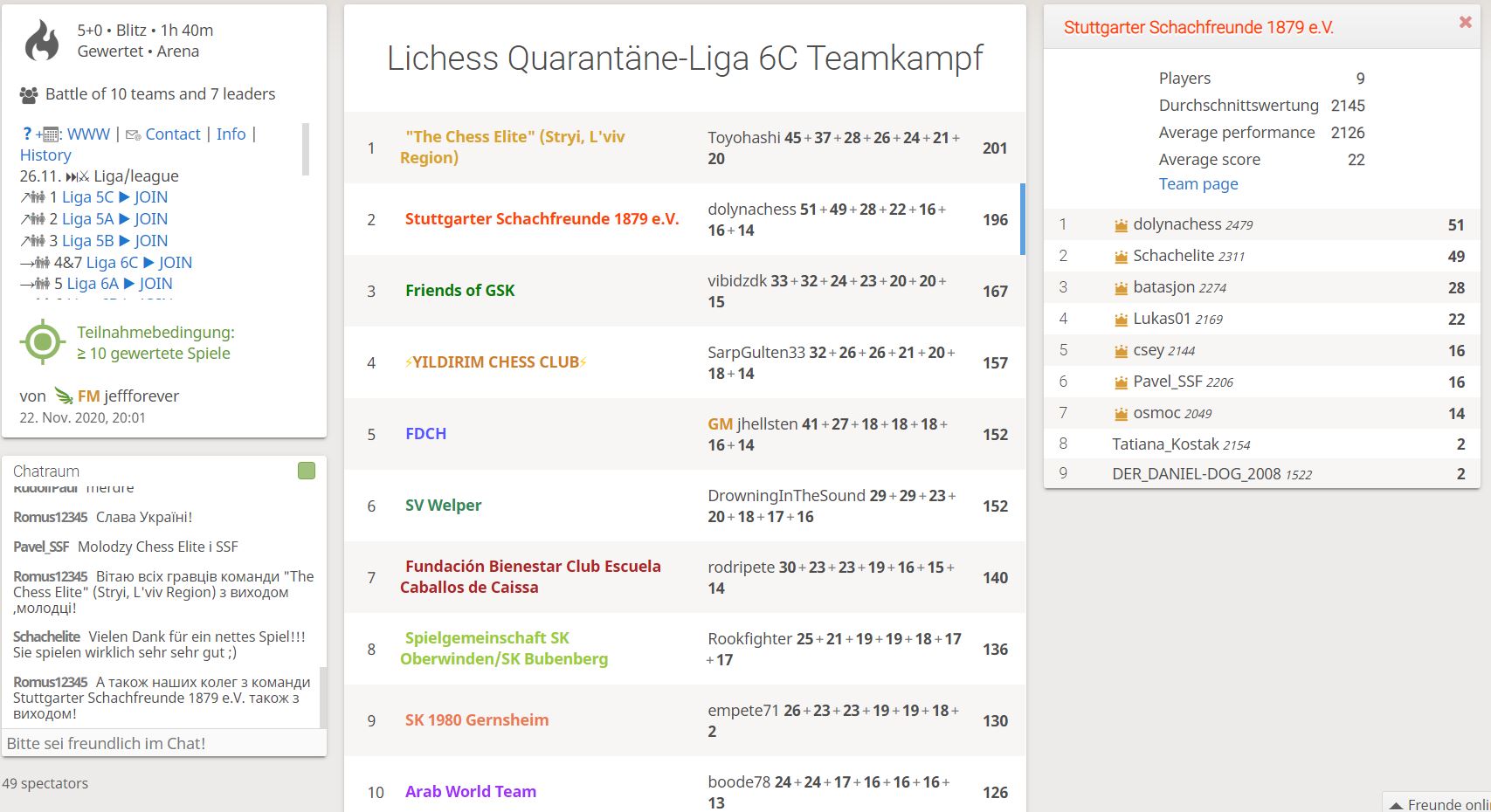Open the History link
The height and width of the screenshot is (812, 1491).
point(45,155)
